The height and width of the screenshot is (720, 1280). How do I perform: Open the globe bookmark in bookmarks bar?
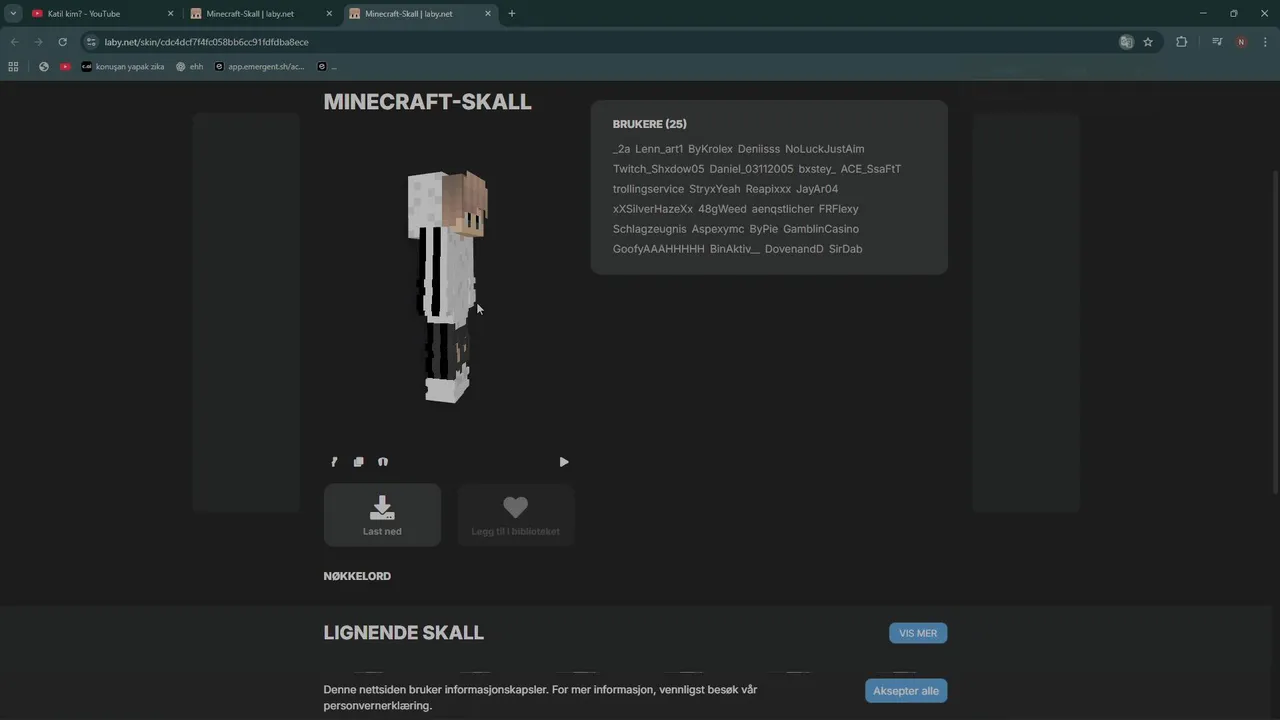pos(44,67)
